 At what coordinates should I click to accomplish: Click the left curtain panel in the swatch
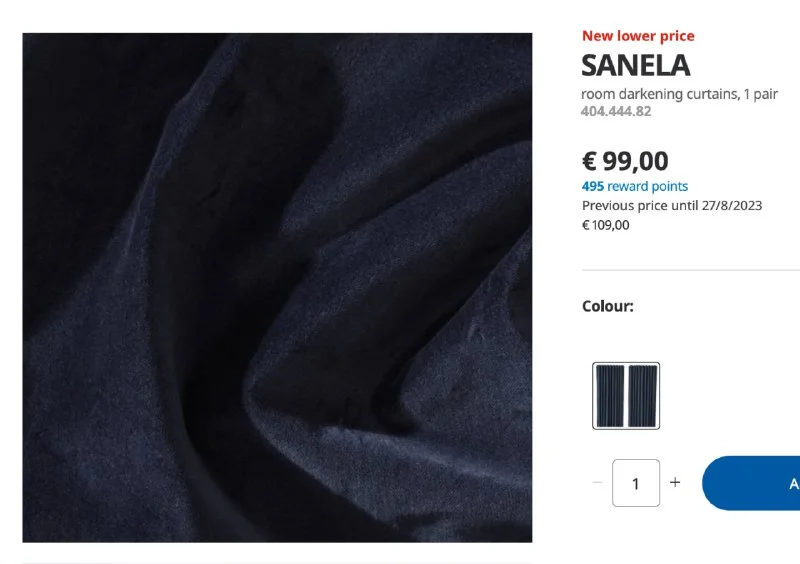(x=610, y=396)
